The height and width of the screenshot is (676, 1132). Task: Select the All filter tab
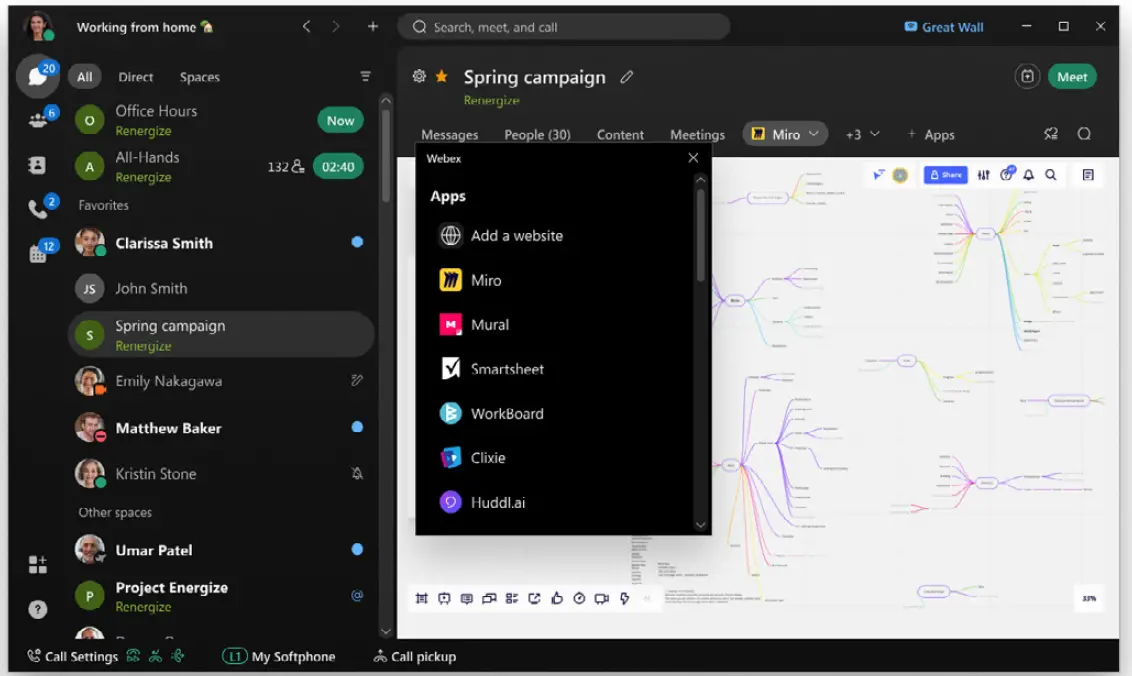point(84,77)
